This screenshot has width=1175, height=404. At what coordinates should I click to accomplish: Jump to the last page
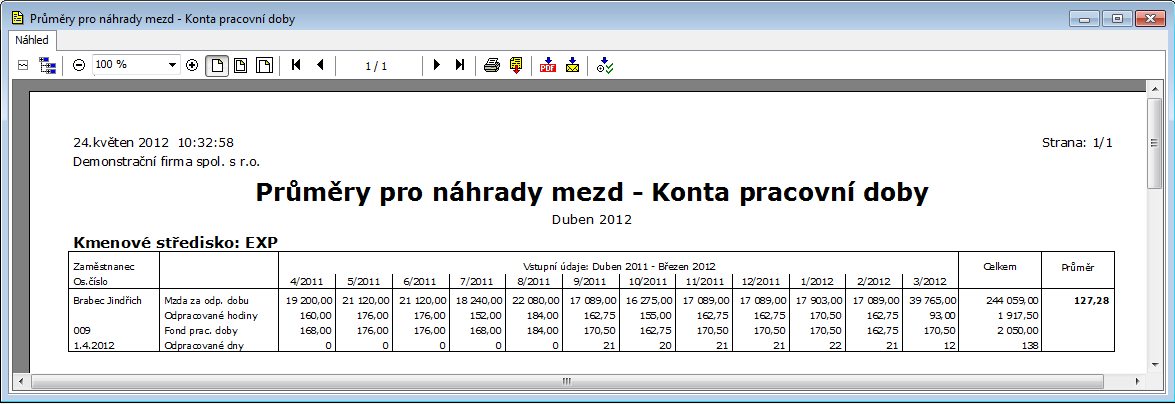point(460,65)
